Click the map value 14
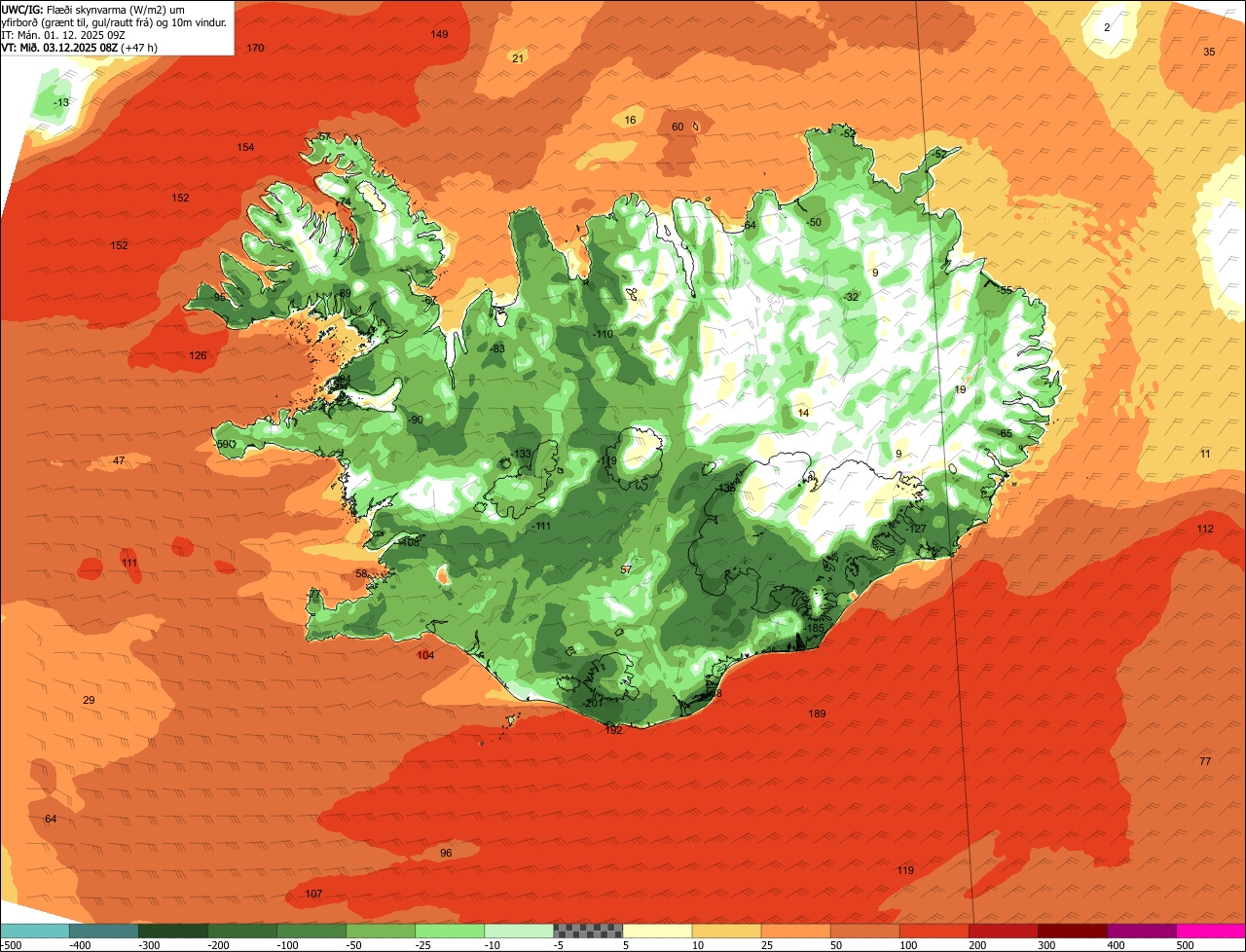The image size is (1246, 952). point(803,413)
